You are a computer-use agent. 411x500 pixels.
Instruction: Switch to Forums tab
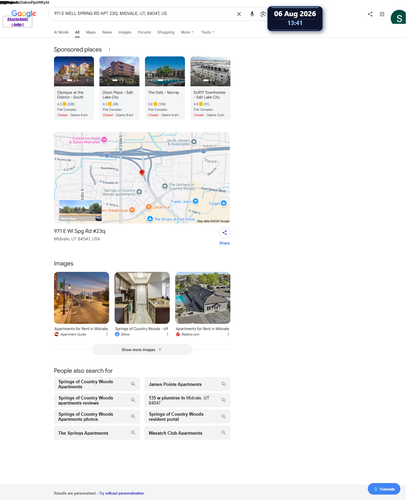[x=144, y=32]
